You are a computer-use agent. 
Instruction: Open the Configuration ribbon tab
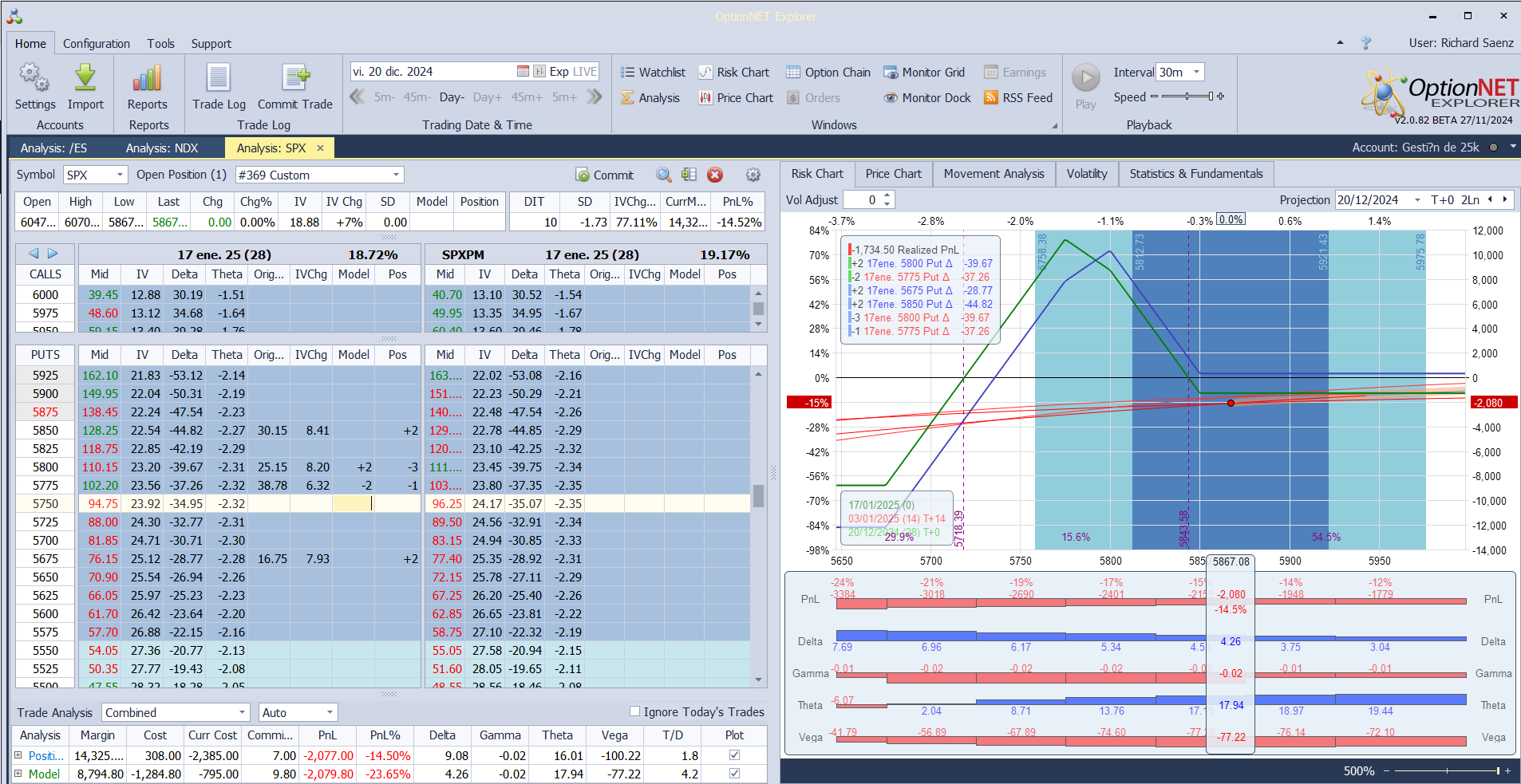[x=97, y=44]
